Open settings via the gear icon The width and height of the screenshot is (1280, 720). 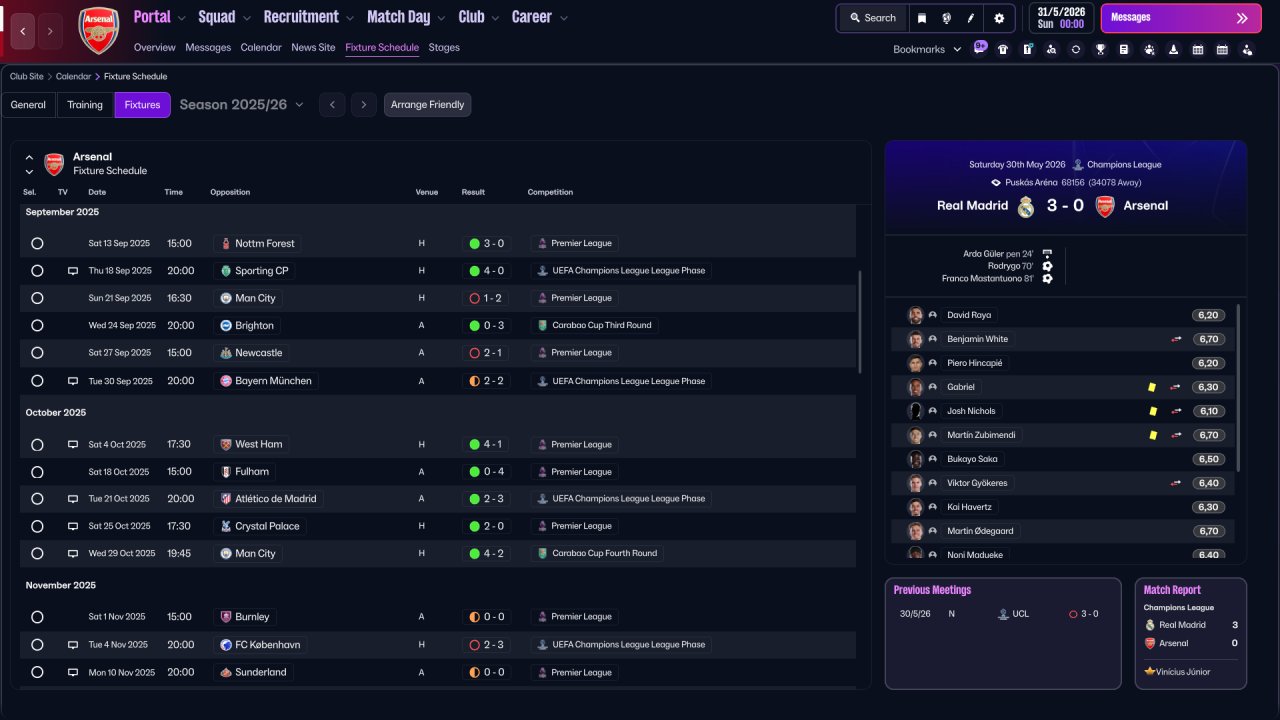coord(999,18)
